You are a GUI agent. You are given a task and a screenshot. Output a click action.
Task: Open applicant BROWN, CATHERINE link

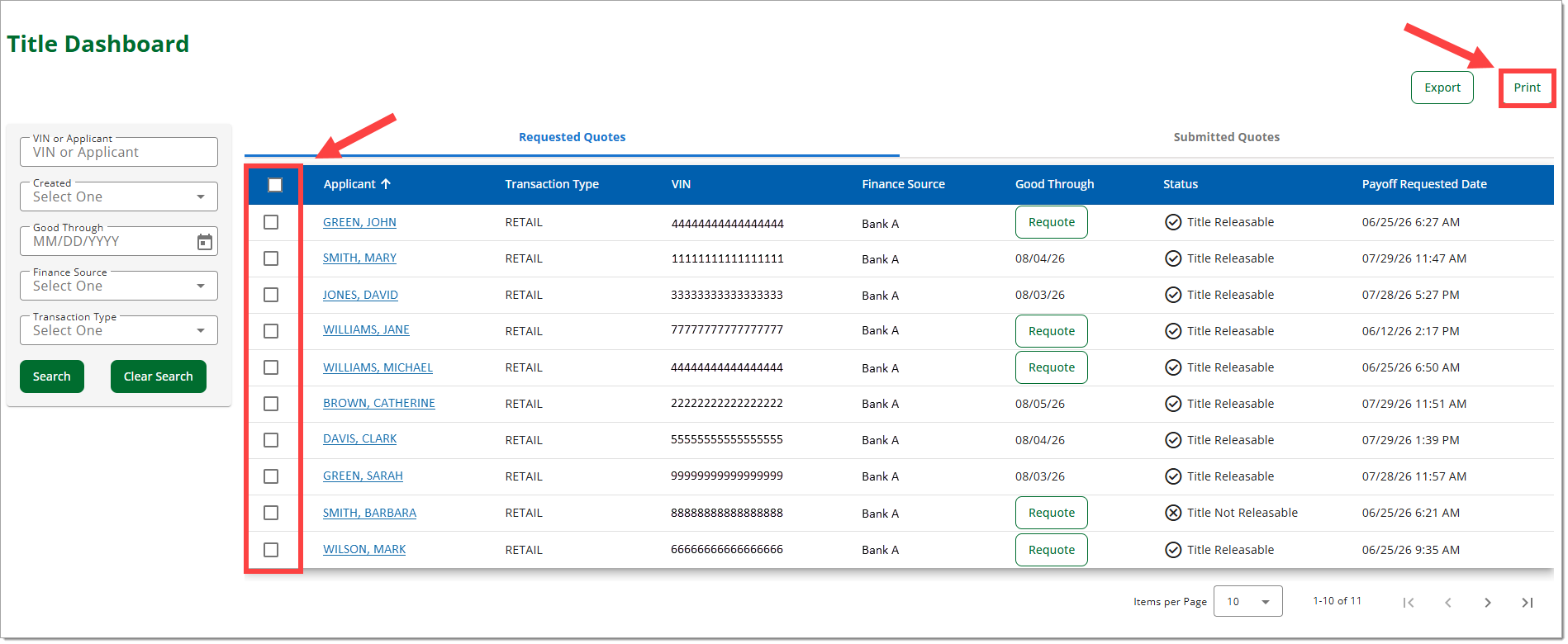tap(379, 403)
